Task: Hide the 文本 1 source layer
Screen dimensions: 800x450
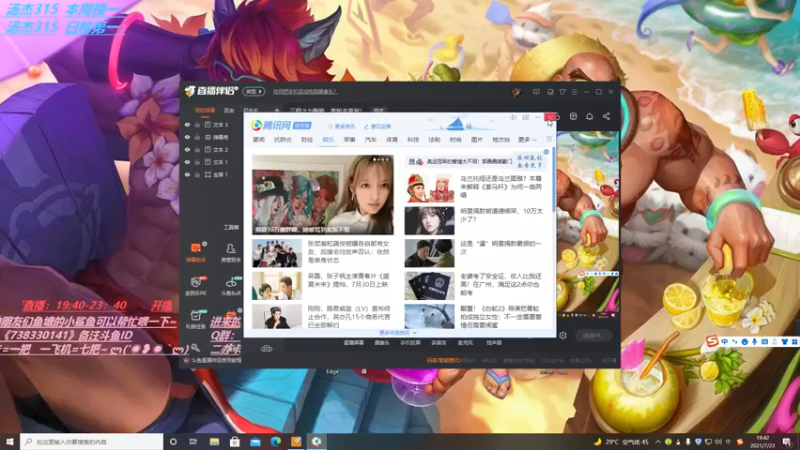Action: 187,162
